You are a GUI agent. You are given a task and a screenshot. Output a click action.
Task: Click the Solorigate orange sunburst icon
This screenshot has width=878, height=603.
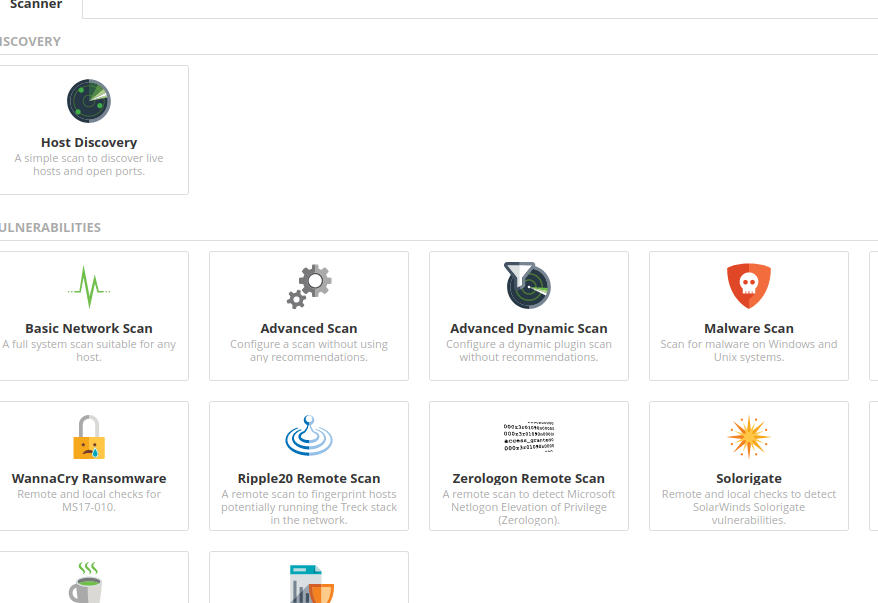748,437
